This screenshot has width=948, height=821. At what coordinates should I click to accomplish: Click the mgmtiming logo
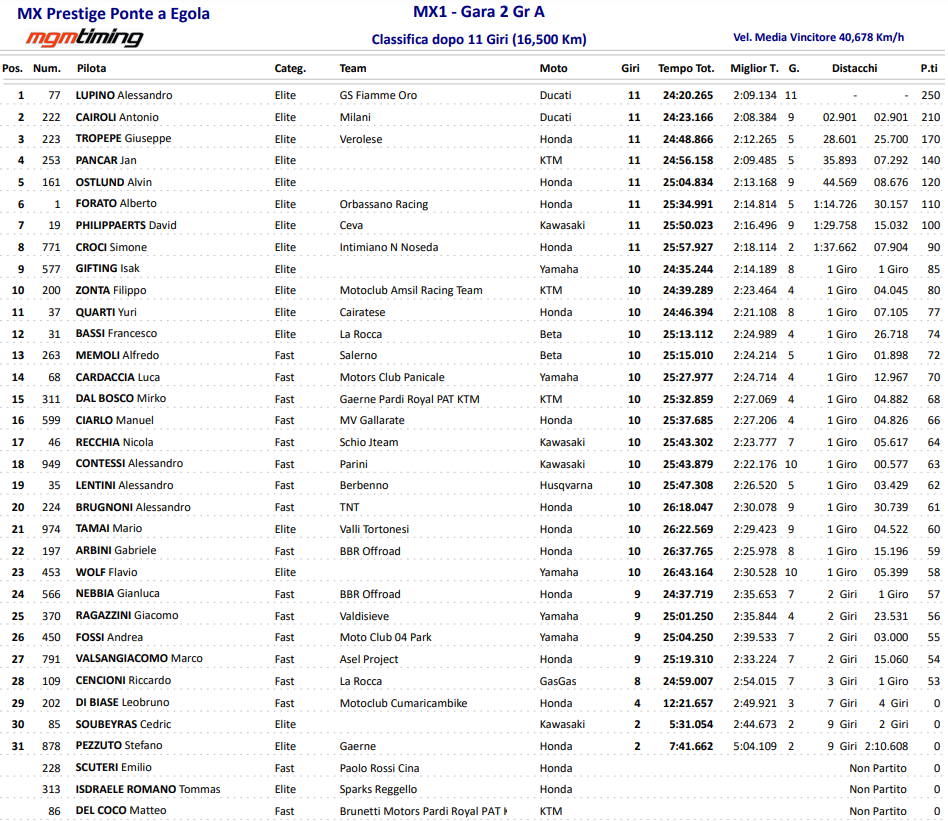click(84, 37)
